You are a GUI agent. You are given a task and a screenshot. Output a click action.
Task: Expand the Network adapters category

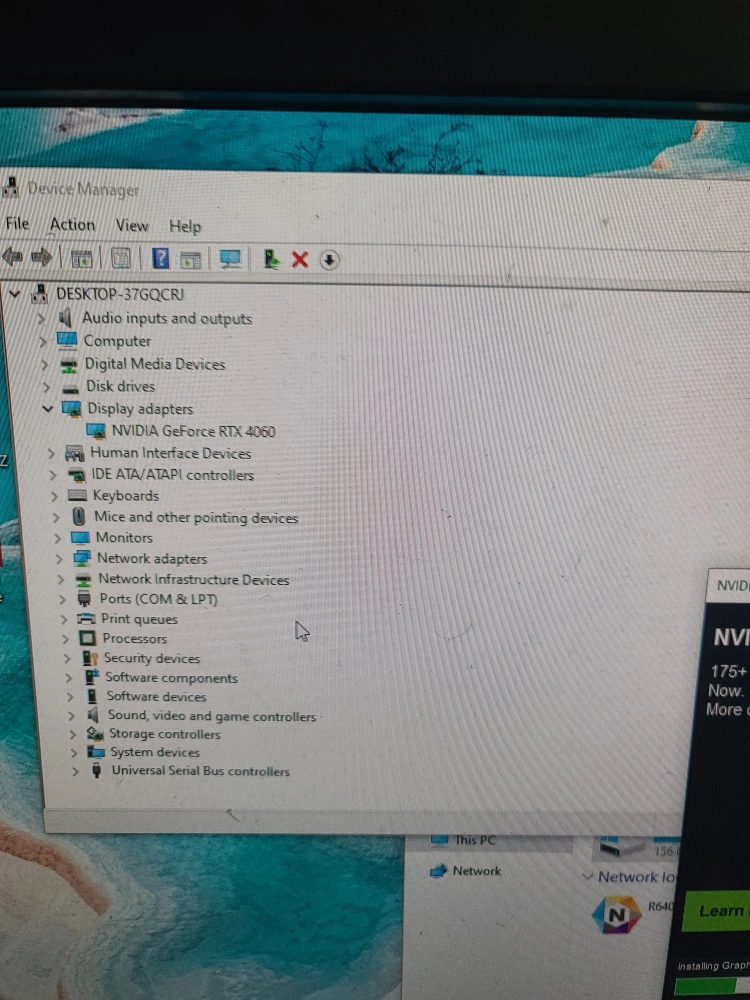pos(59,559)
